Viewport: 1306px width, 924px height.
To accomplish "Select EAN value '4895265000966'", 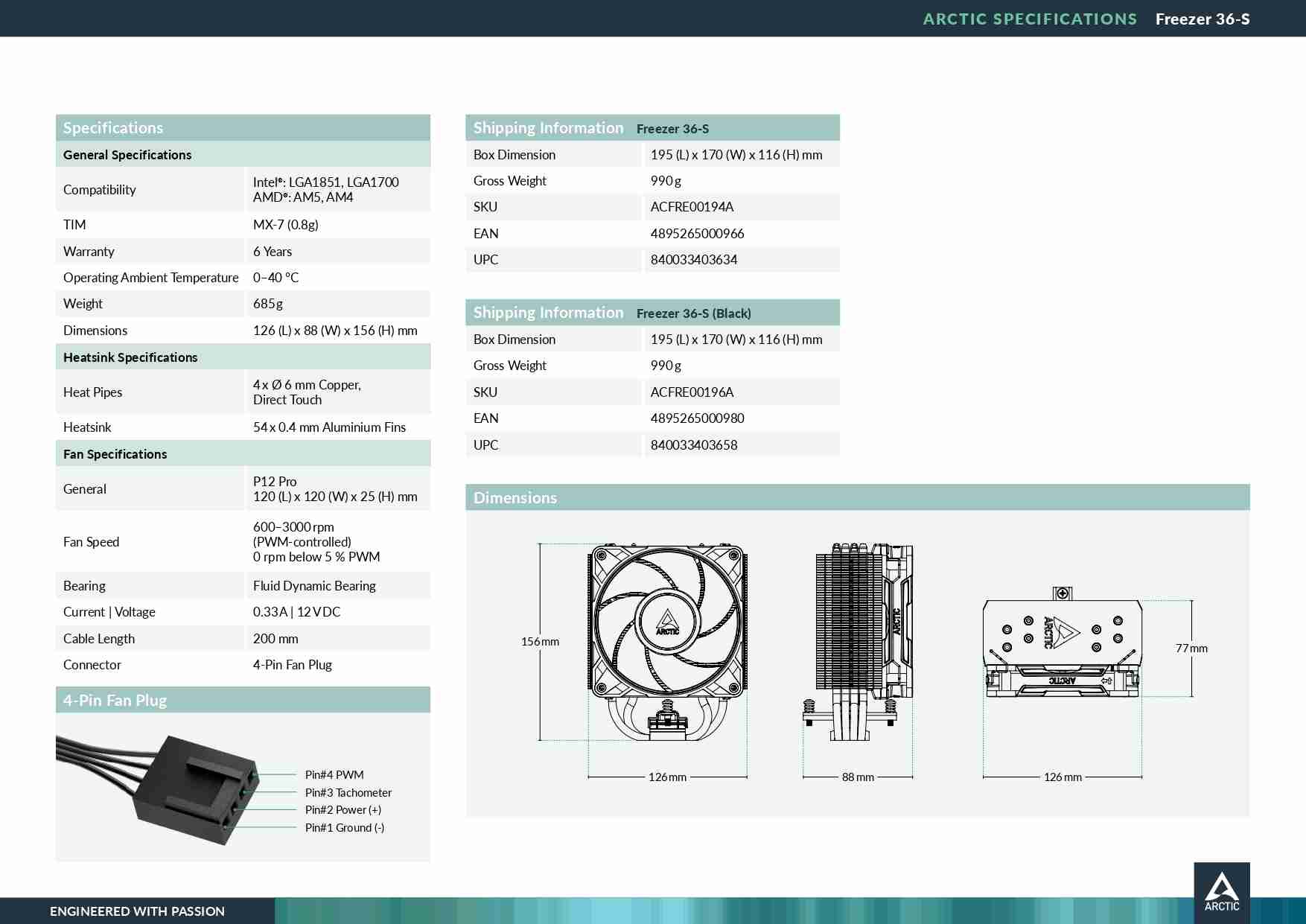I will pos(698,234).
